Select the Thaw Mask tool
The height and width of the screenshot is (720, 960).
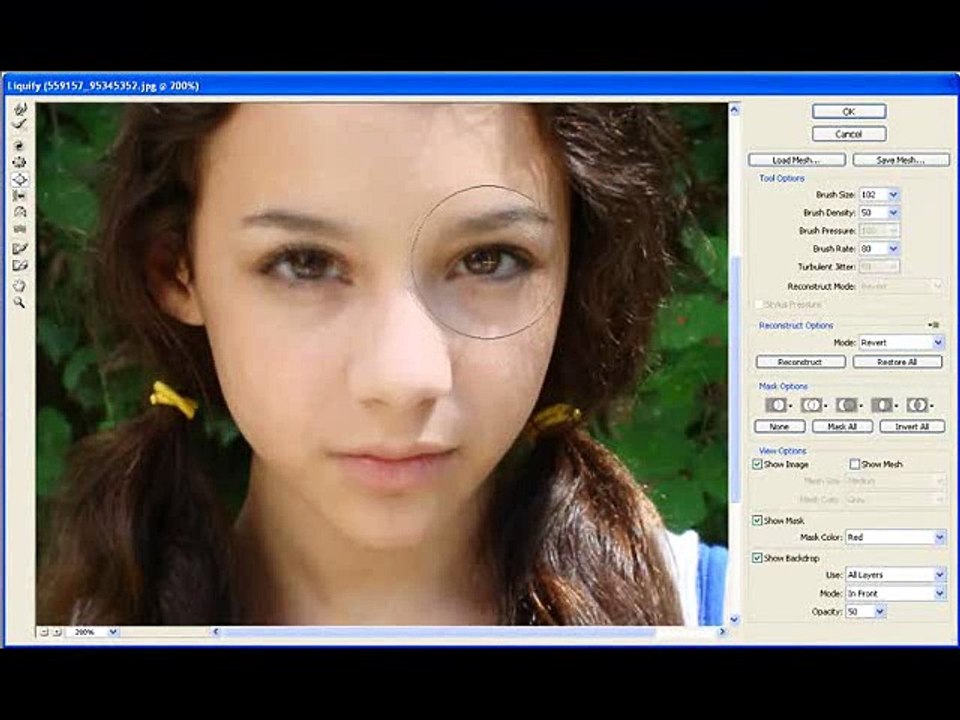click(x=20, y=266)
